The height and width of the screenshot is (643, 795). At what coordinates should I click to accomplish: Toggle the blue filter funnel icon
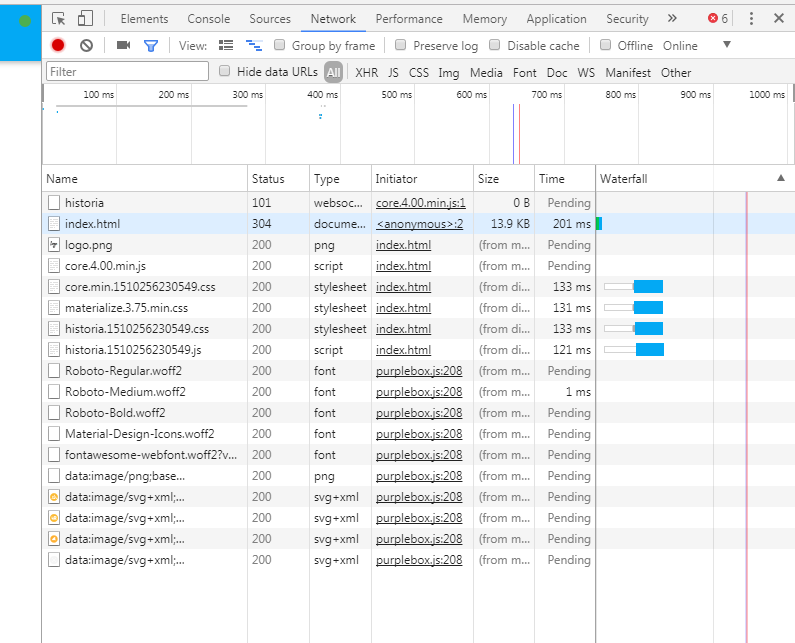tap(151, 45)
